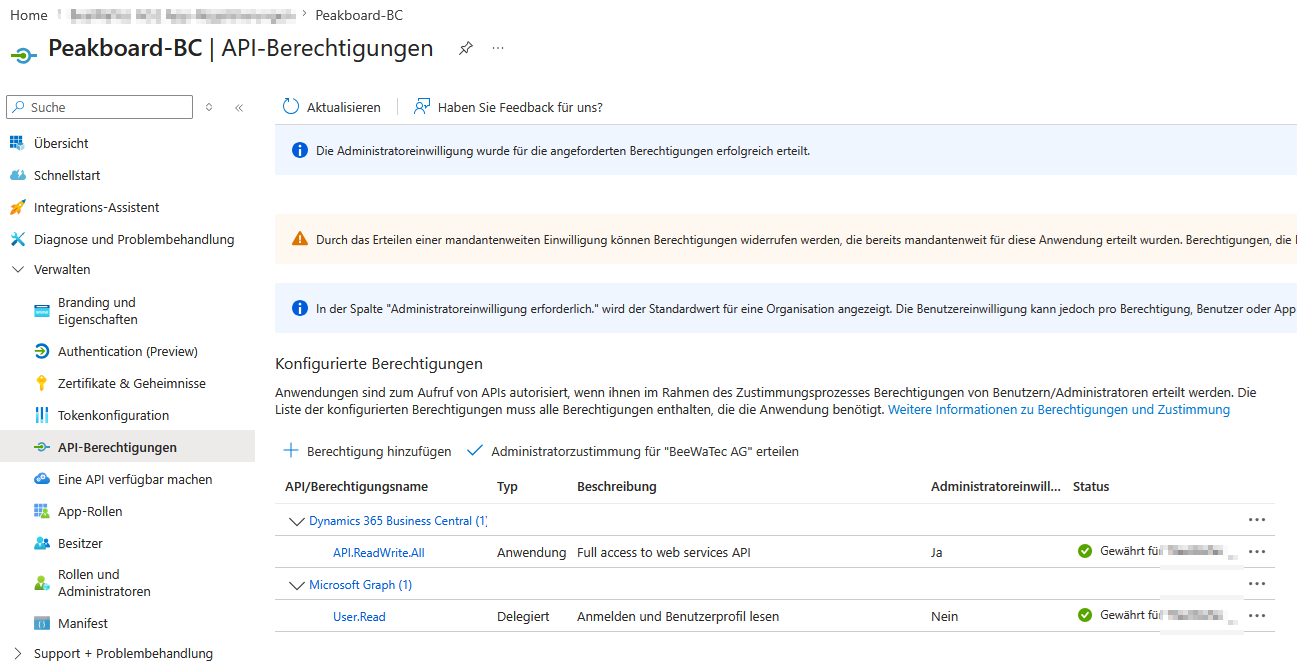Viewport: 1297px width, 665px height.
Task: Collapse the sidebar with double chevron
Action: coord(239,107)
